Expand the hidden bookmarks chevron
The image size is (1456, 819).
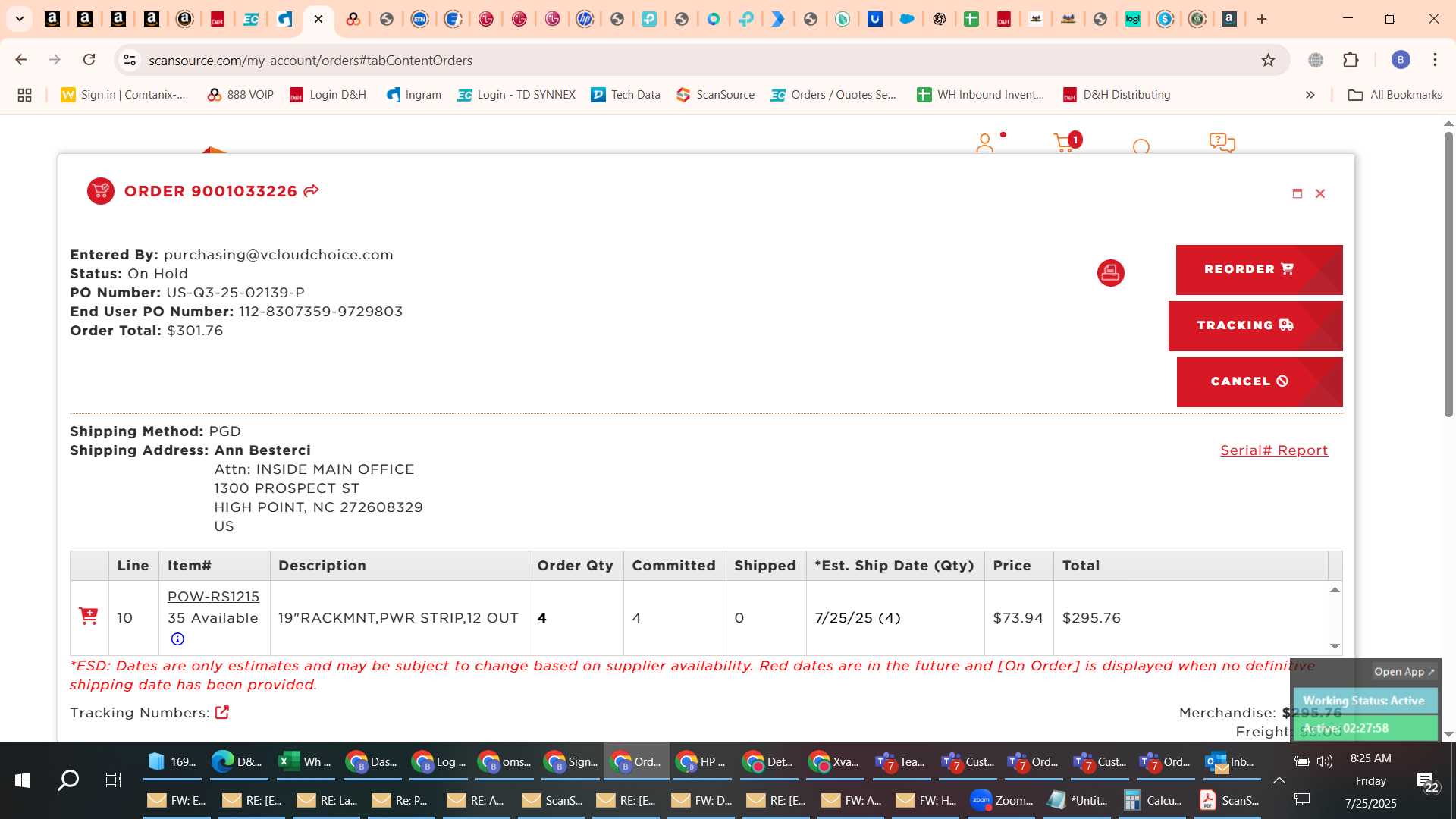coord(1310,95)
